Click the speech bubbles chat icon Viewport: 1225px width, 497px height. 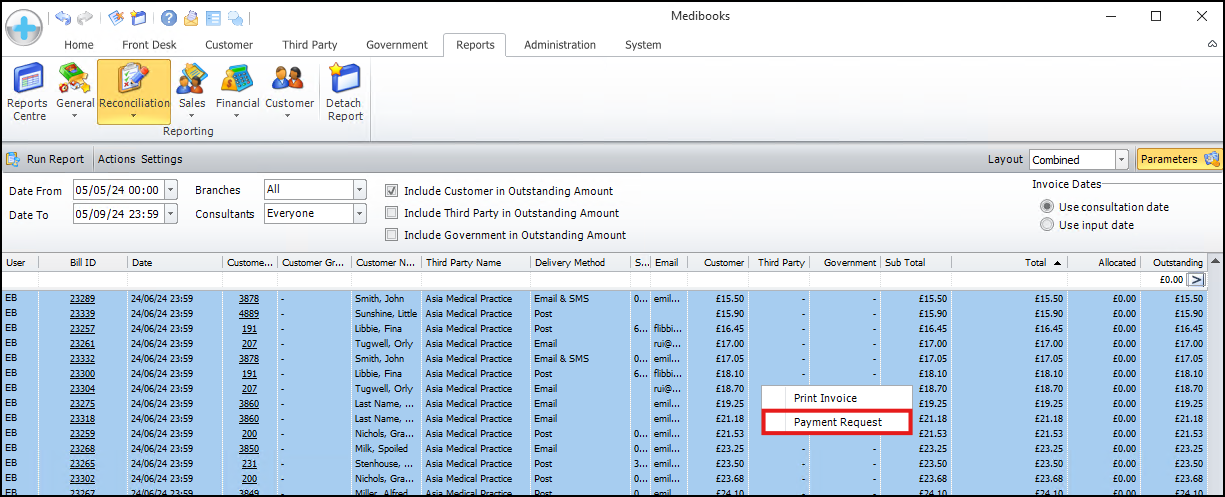click(235, 18)
